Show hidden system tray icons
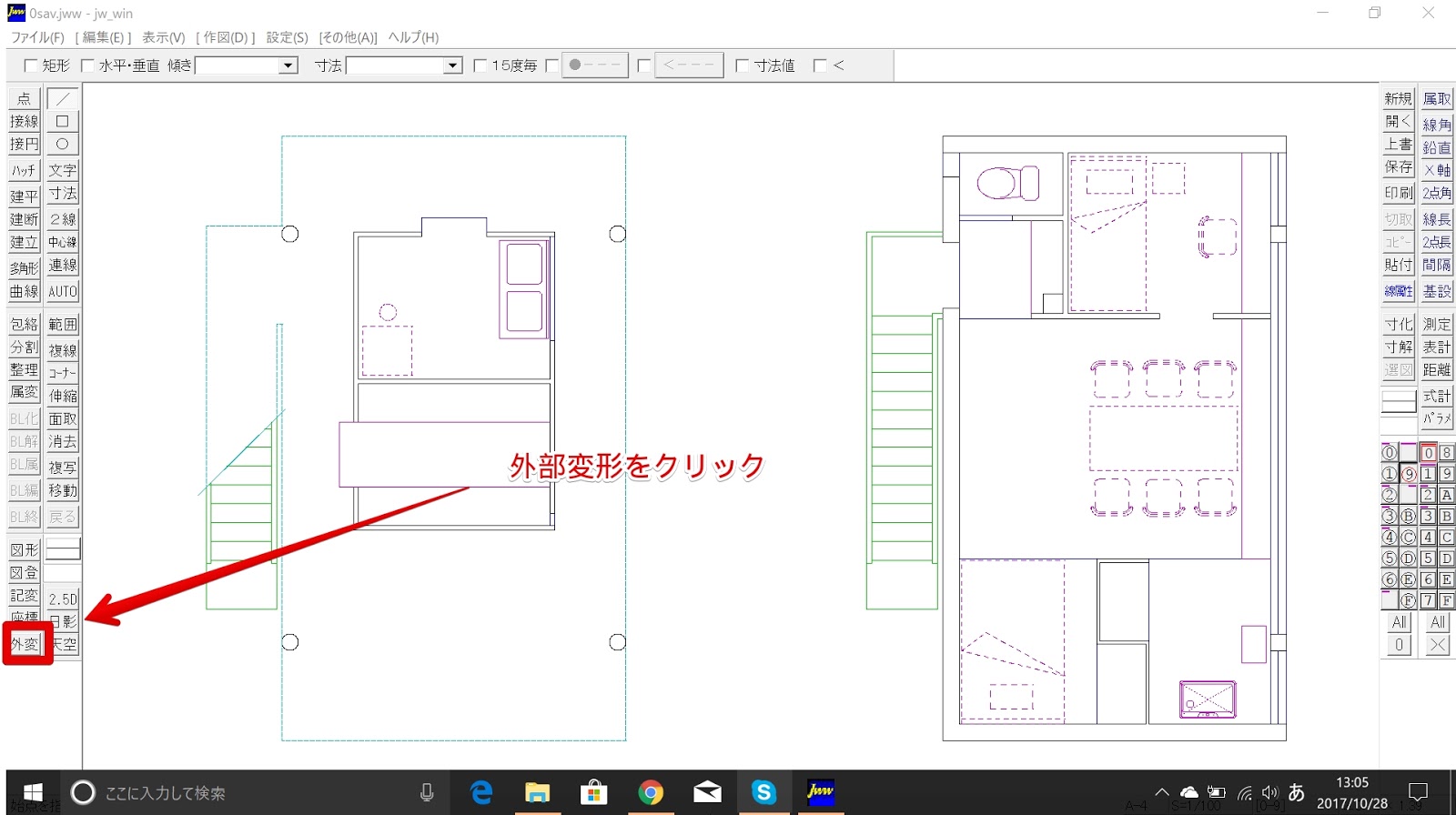The width and height of the screenshot is (1456, 815). tap(1161, 792)
